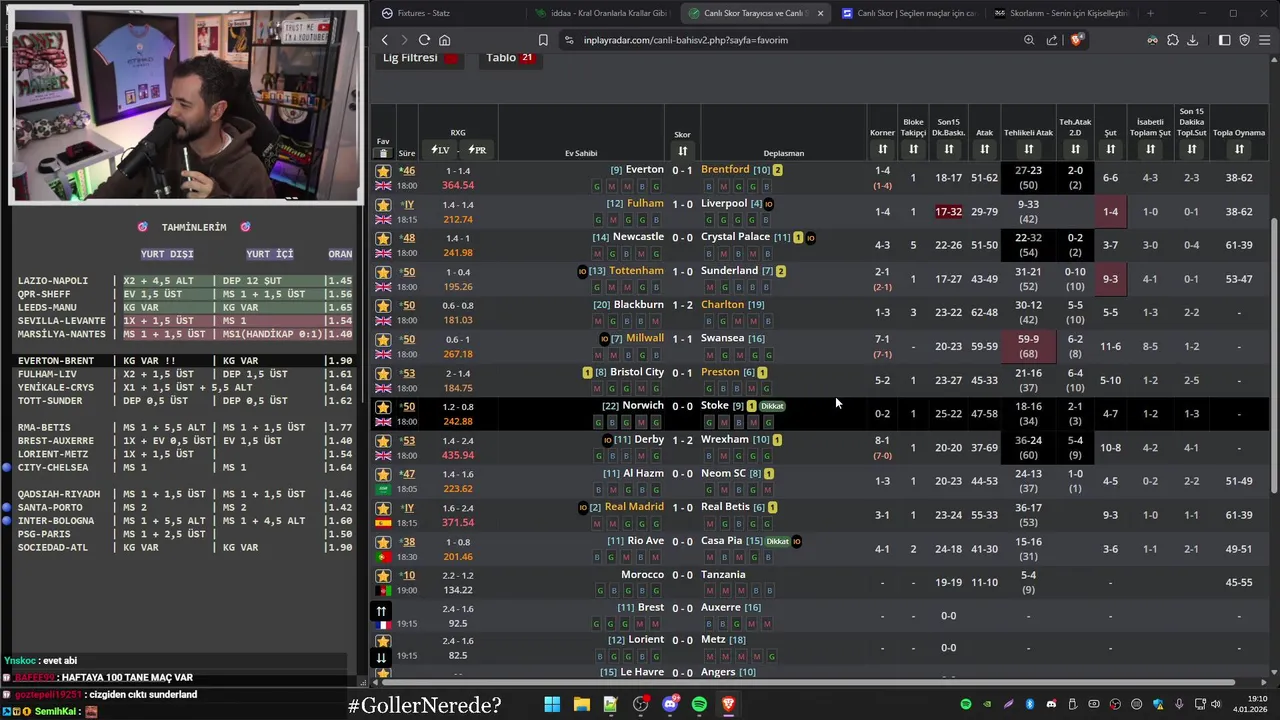Open browser home page
This screenshot has width=1280, height=720.
(x=444, y=40)
